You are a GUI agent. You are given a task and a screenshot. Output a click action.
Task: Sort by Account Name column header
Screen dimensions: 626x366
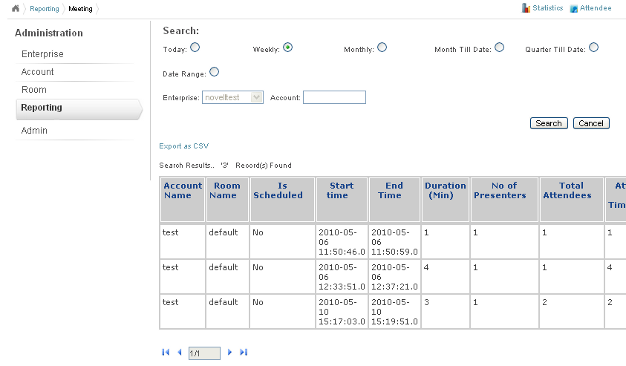[182, 199]
